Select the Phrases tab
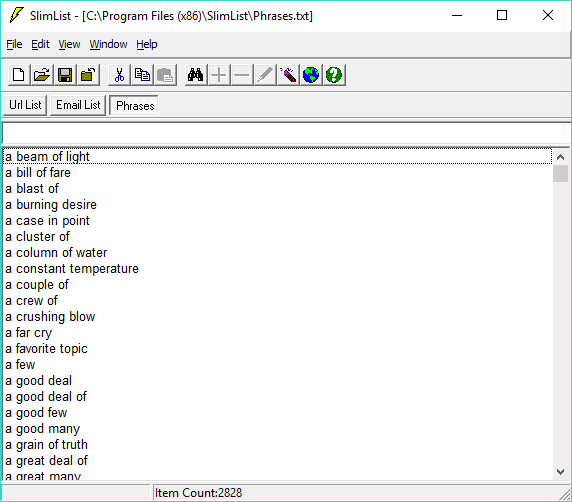Viewport: 572px width, 502px height. click(134, 105)
